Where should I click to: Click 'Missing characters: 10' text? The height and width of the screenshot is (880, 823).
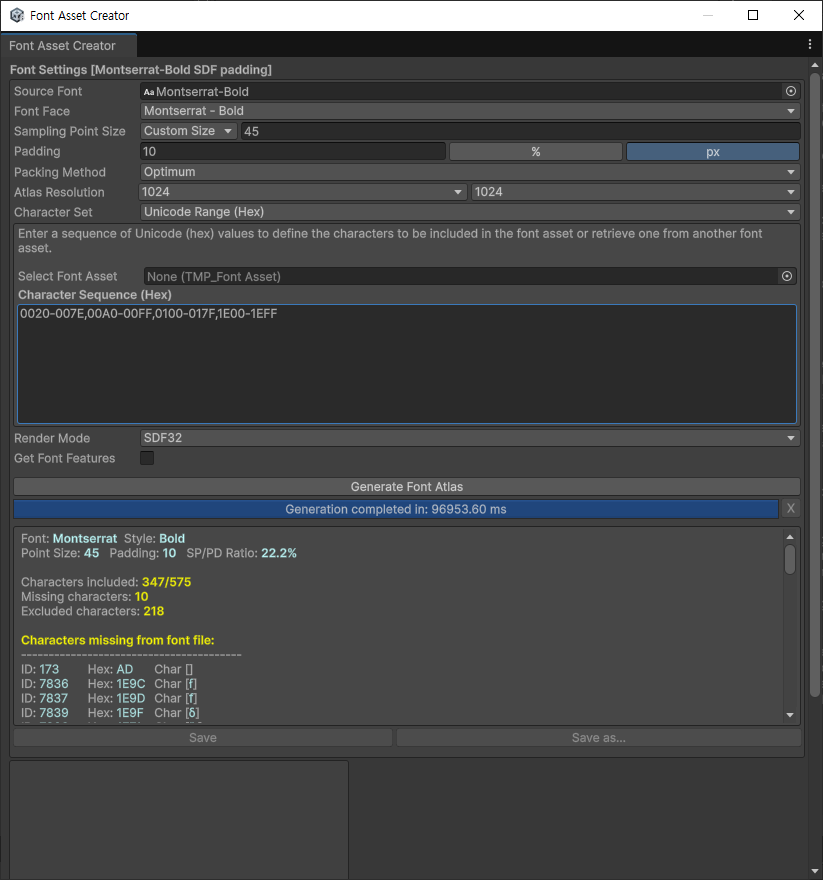pyautogui.click(x=85, y=597)
